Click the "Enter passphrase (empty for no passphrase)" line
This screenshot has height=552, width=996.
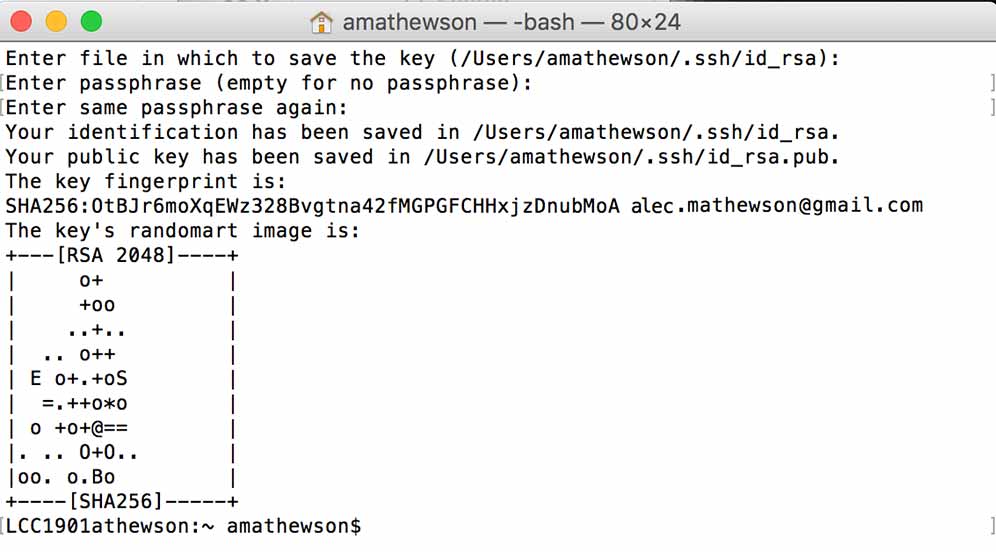point(269,83)
